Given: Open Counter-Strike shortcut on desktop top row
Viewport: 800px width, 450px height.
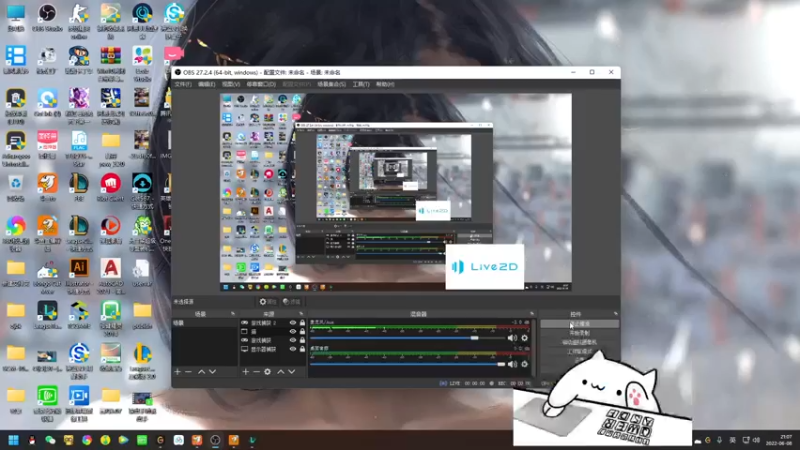Looking at the screenshot, I should coord(79,20).
